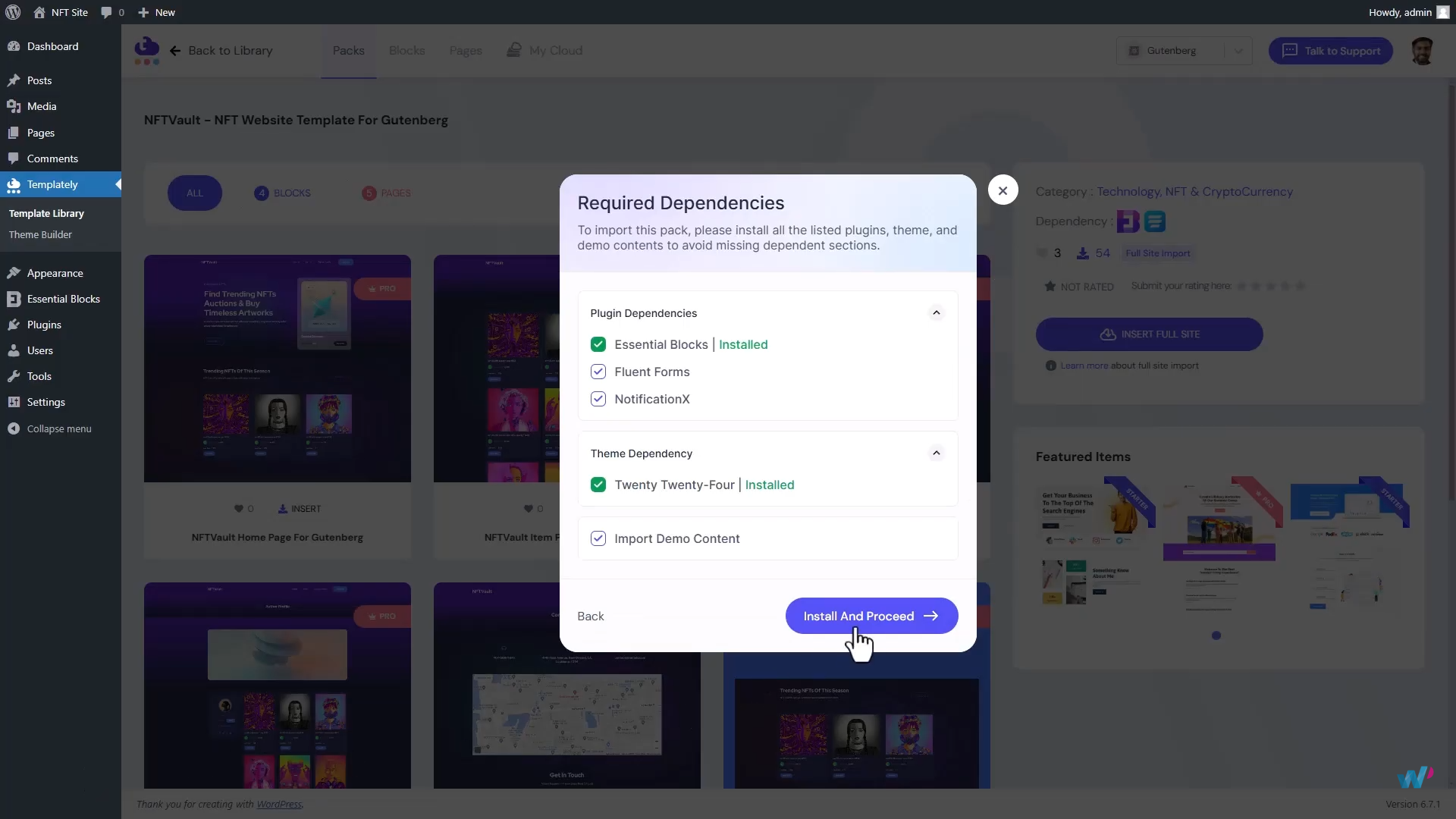Toggle the NotificationX checkbox
Screen dimensions: 1456x819
pyautogui.click(x=598, y=399)
